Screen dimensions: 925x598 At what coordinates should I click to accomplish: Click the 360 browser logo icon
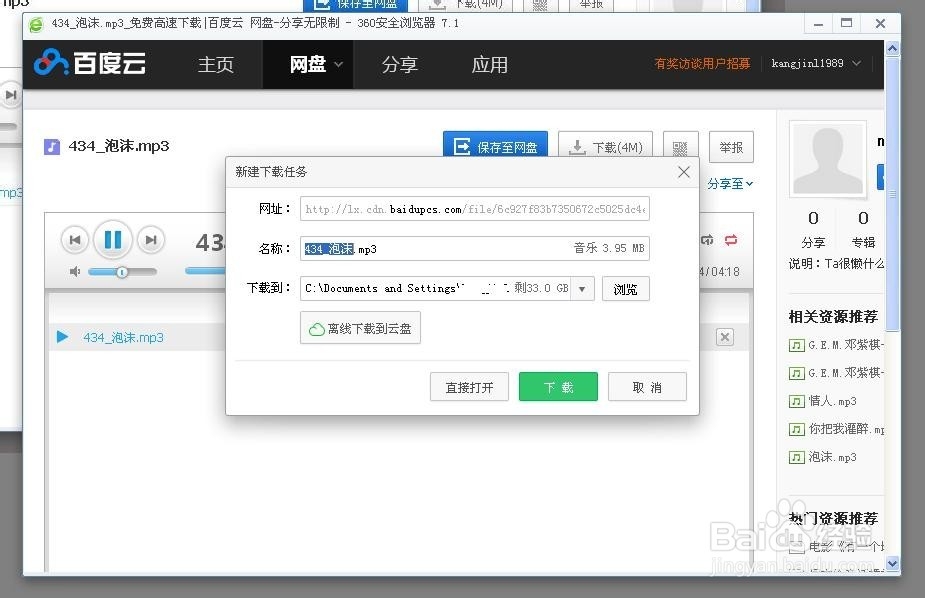pos(36,24)
